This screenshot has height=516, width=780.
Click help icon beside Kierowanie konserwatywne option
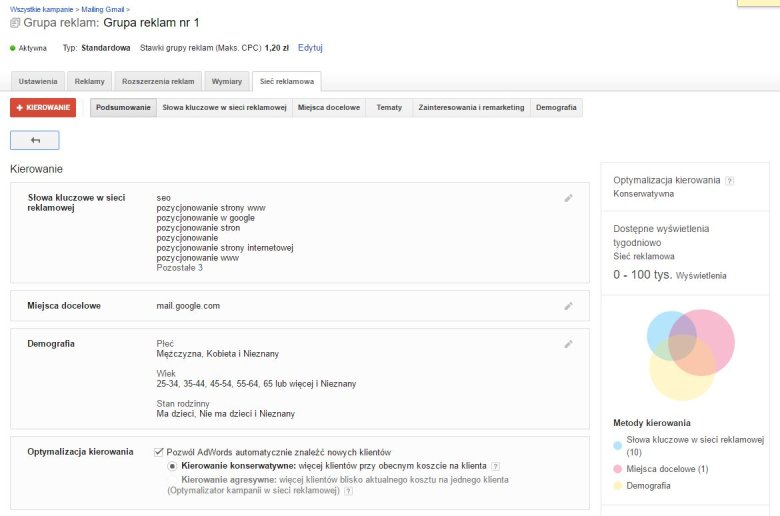(496, 466)
